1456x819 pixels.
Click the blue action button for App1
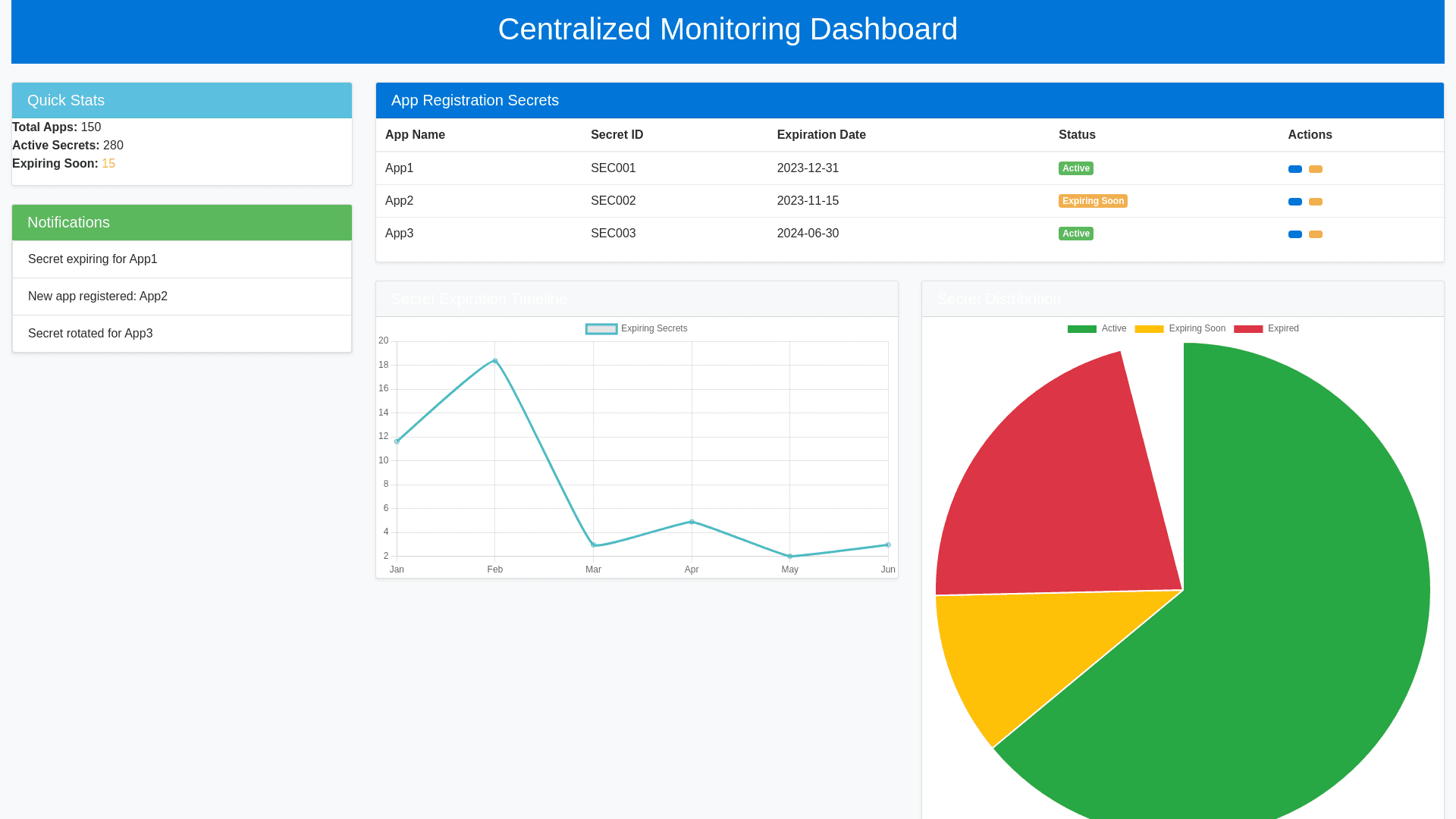click(1294, 169)
